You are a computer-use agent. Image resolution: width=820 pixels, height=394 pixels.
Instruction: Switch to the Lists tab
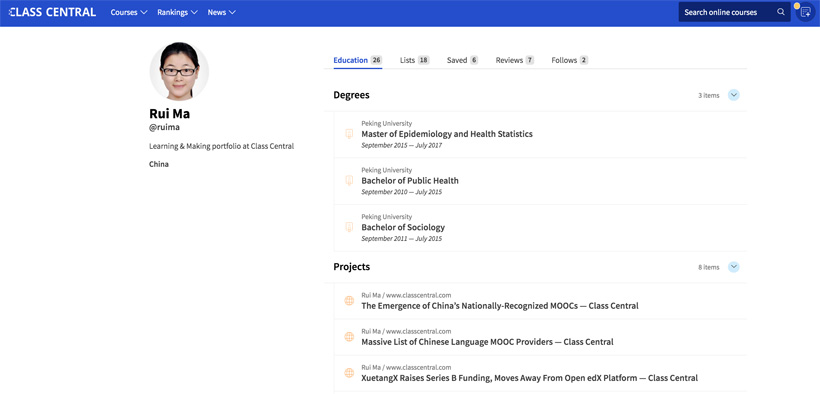pos(414,60)
